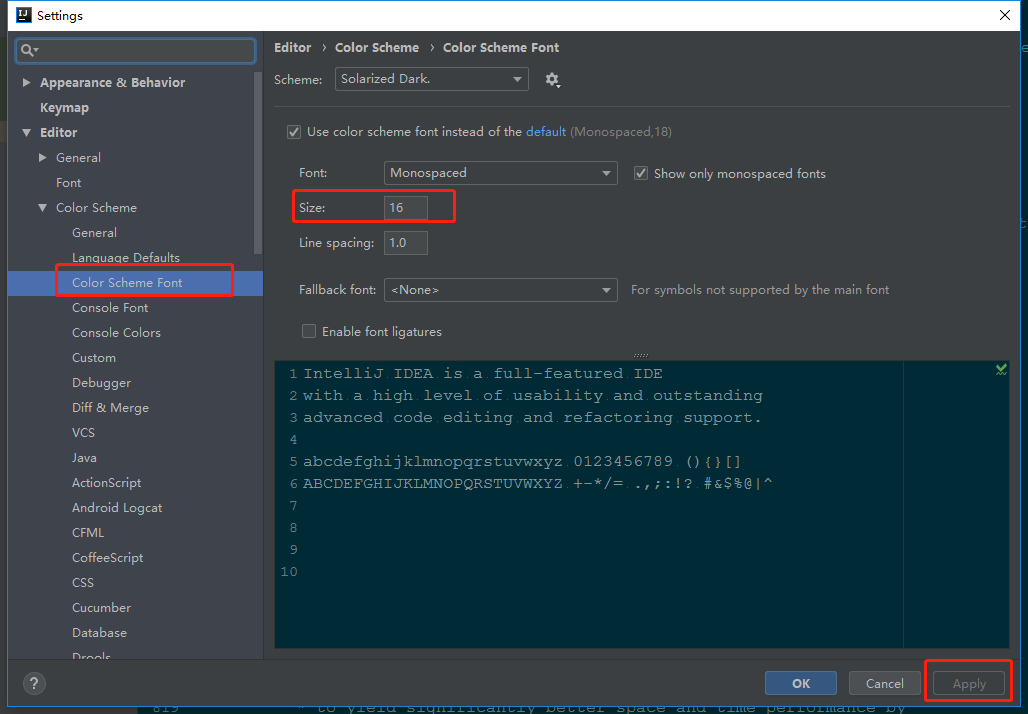Screen dimensions: 1028x714
Task: Select ActionScript color scheme item
Action: pos(106,483)
